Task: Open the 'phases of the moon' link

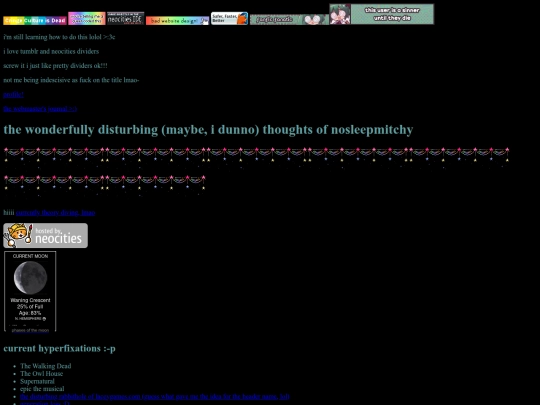Action: click(30, 330)
